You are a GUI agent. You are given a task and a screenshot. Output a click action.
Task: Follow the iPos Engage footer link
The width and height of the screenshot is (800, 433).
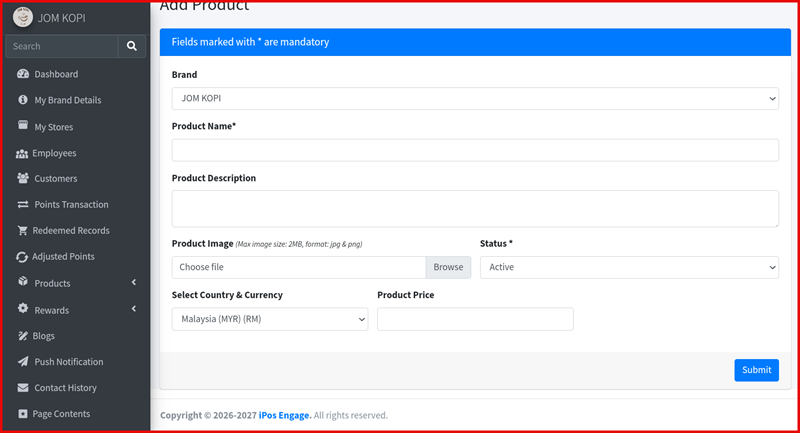tap(284, 415)
